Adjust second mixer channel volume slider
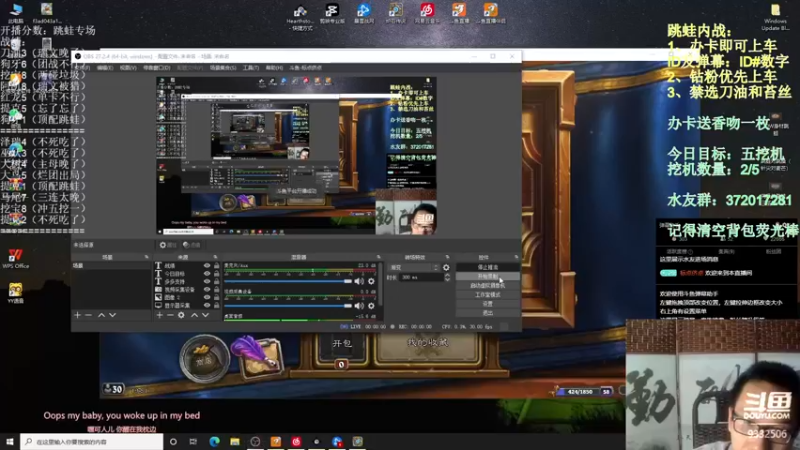 point(288,306)
